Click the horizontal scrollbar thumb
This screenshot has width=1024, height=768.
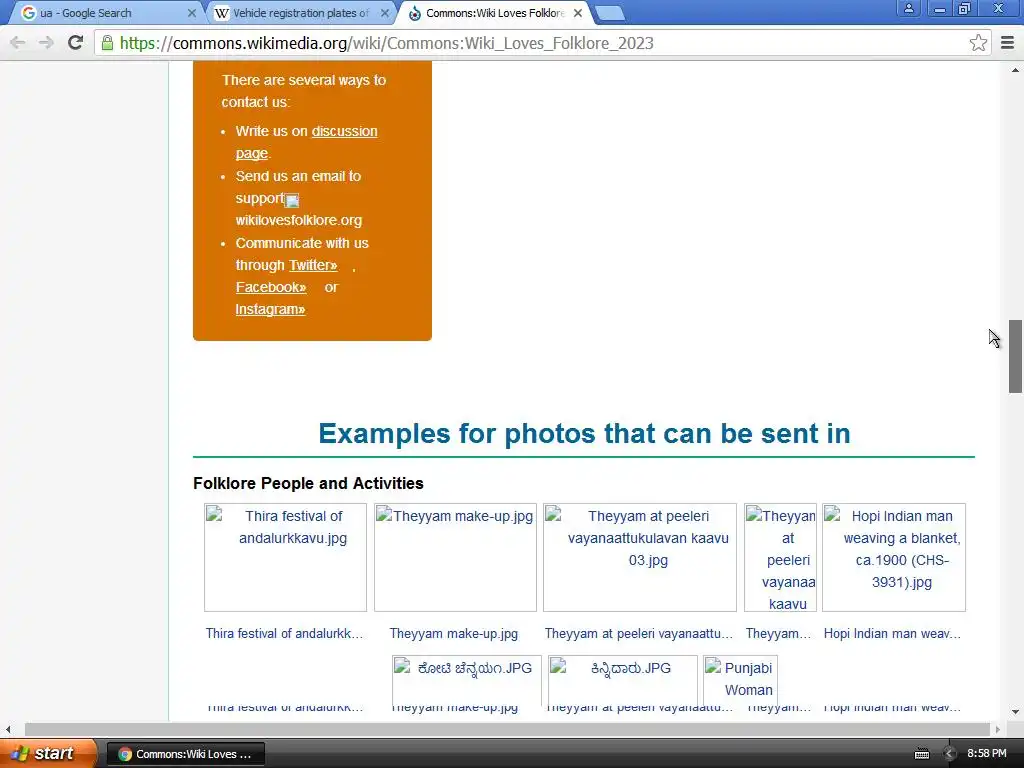[x=507, y=729]
